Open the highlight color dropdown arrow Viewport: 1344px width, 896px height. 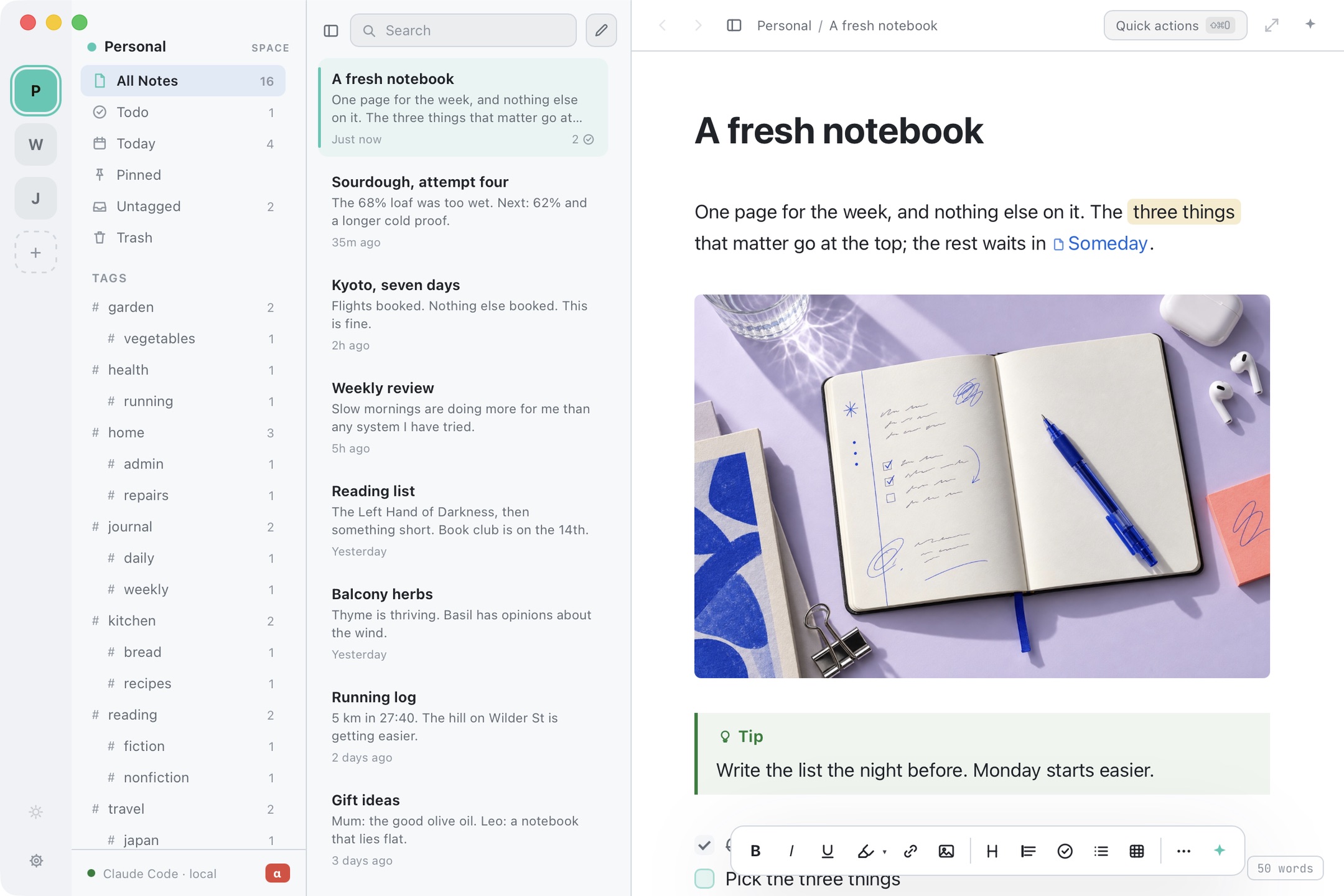click(884, 852)
